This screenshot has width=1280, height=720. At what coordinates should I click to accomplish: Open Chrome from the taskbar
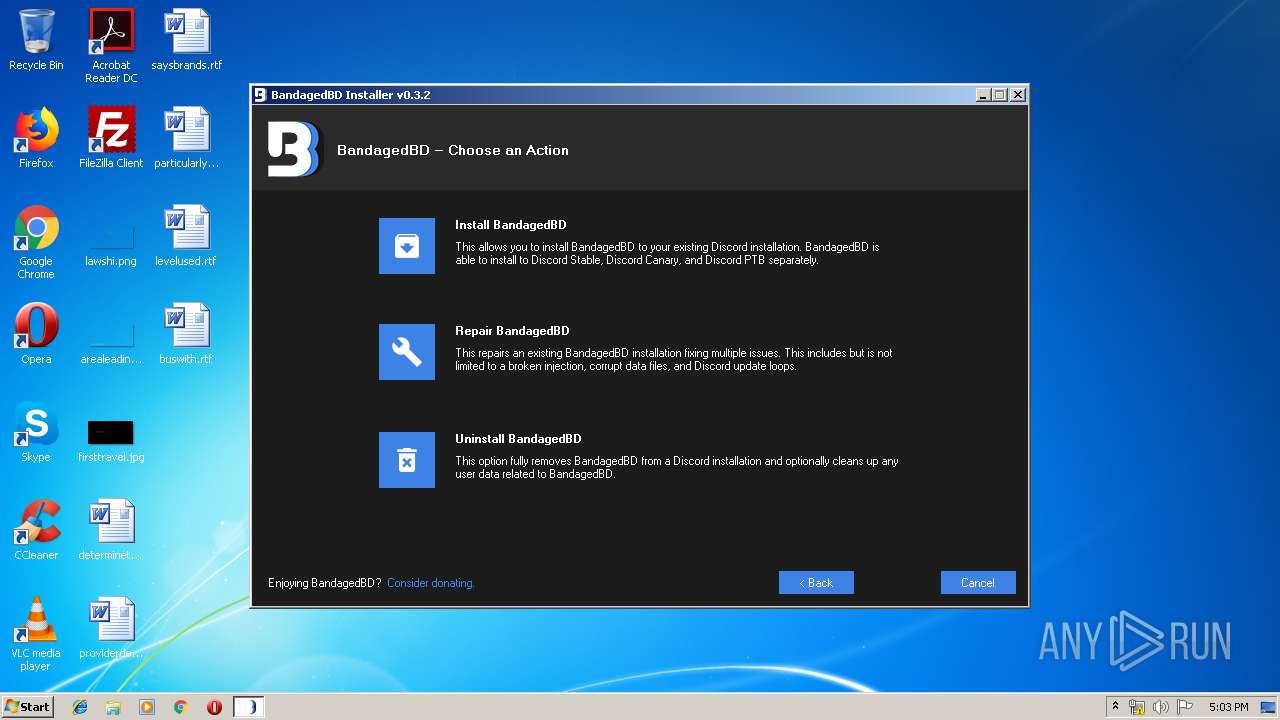(x=181, y=707)
